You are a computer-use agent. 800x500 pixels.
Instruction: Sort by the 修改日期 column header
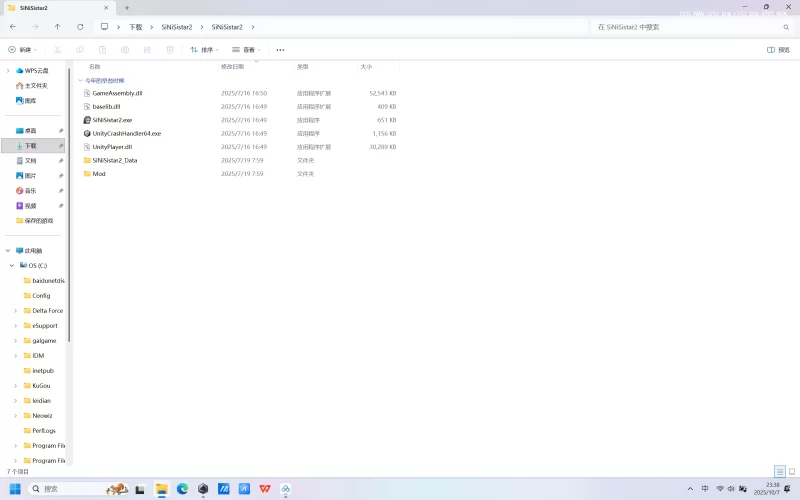point(232,66)
